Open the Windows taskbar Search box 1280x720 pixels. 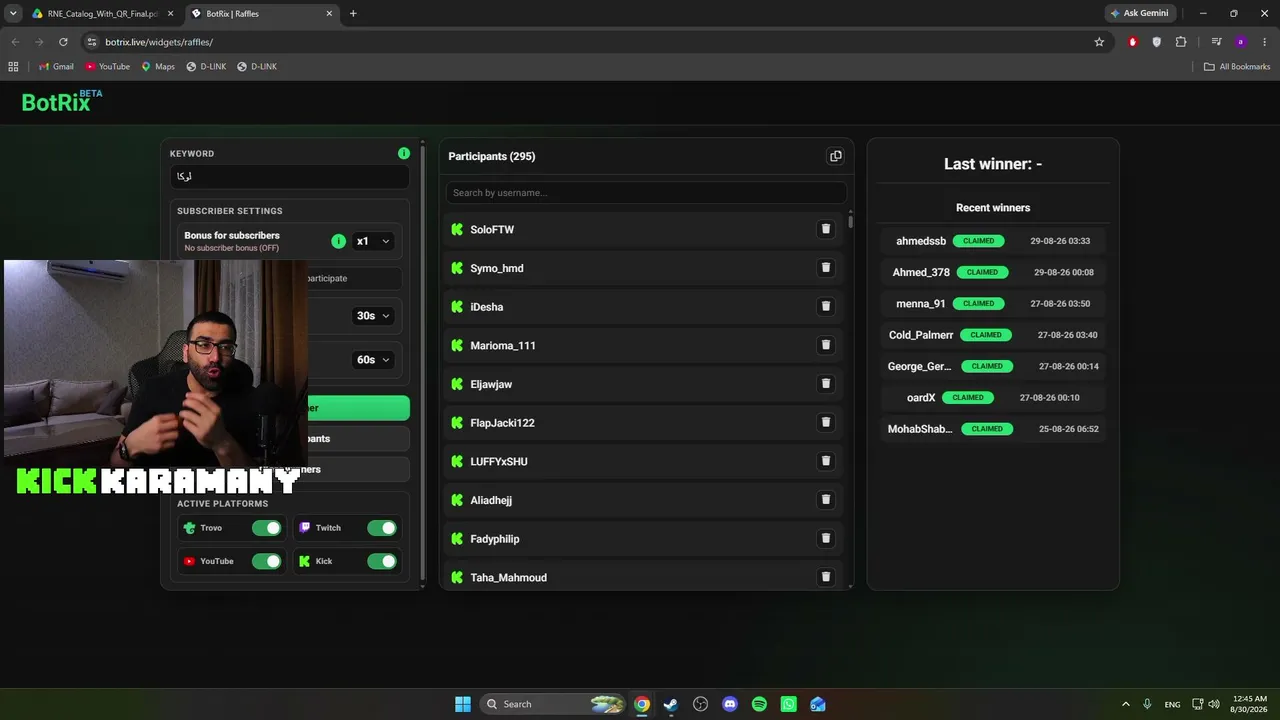pyautogui.click(x=552, y=704)
